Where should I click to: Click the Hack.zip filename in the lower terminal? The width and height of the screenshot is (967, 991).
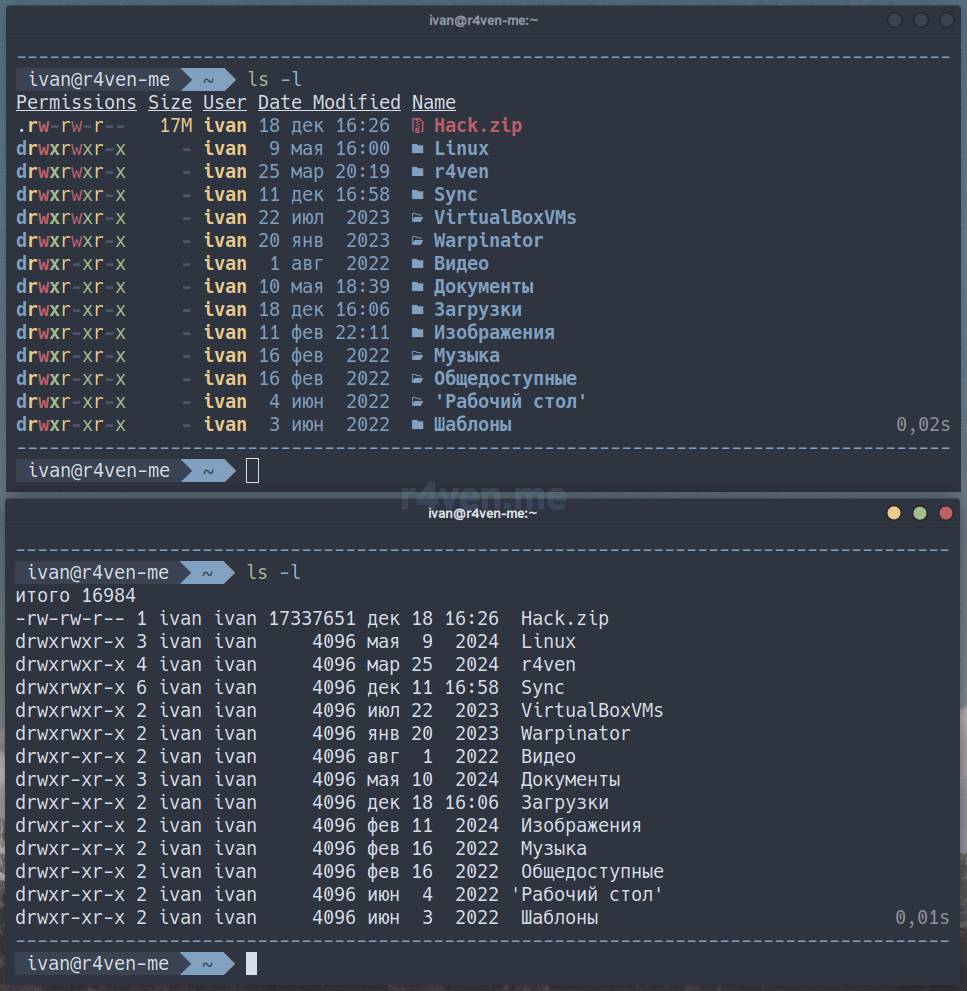(564, 619)
